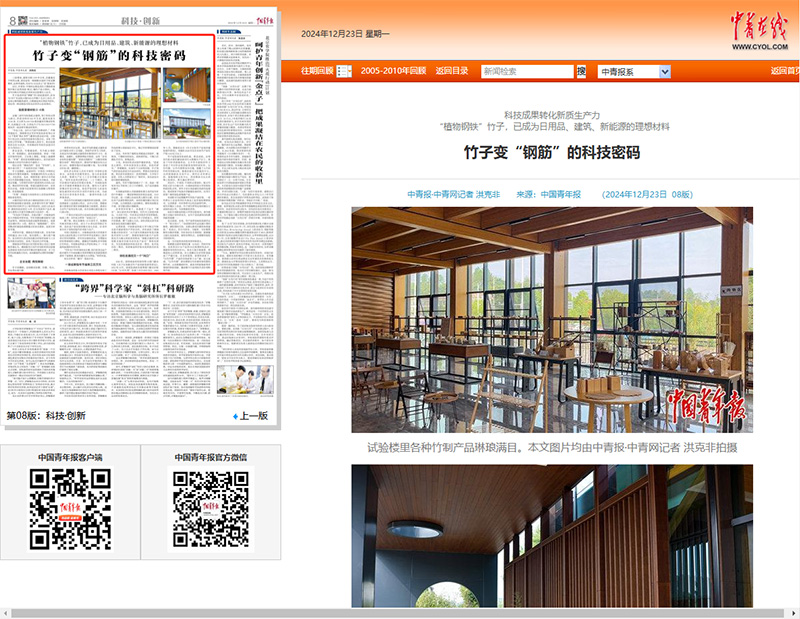The image size is (800, 619).
Task: Open 往期回顾 past issues link
Action: coord(311,71)
